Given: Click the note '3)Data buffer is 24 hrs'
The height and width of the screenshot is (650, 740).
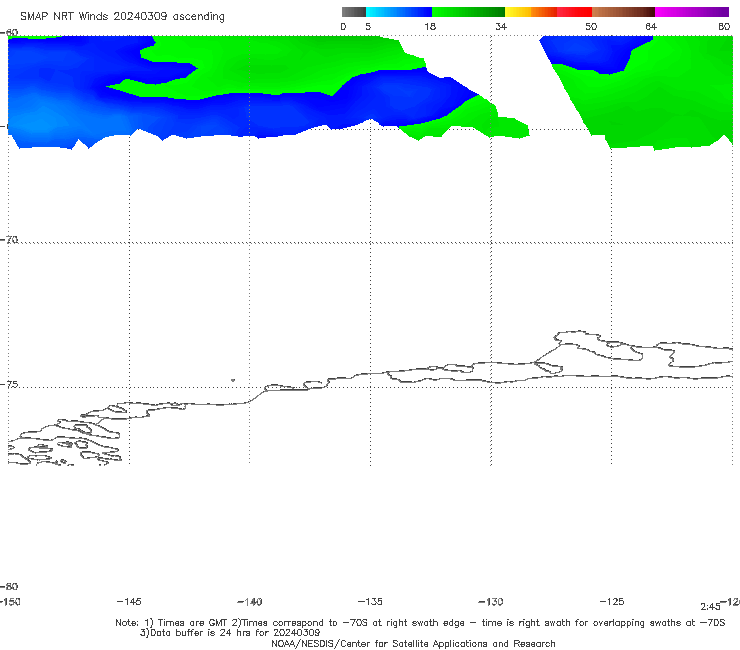Looking at the screenshot, I should 230,633.
